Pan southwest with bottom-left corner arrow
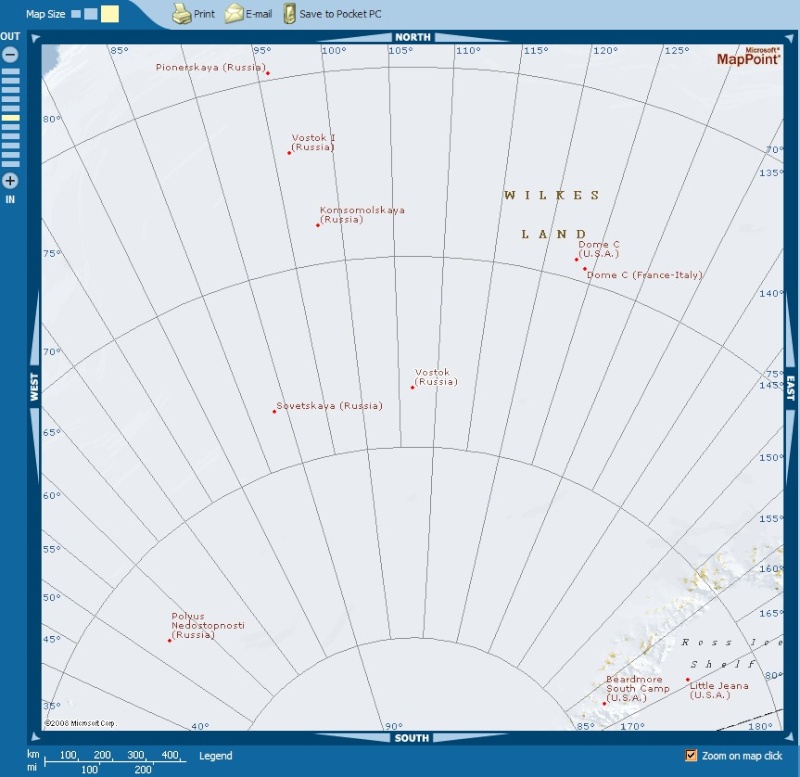 pyautogui.click(x=35, y=736)
